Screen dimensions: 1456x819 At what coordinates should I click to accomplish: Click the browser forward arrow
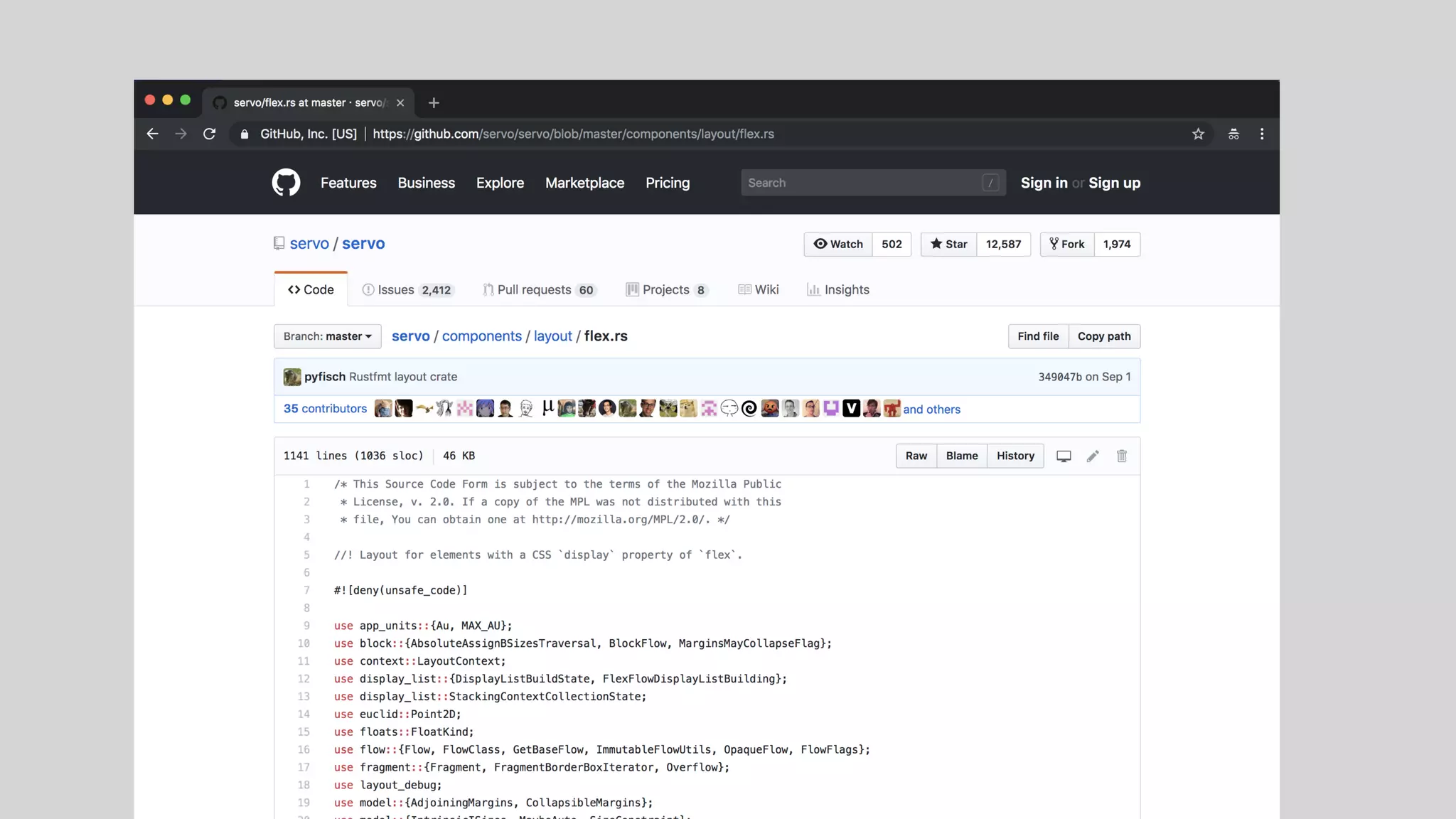tap(181, 134)
